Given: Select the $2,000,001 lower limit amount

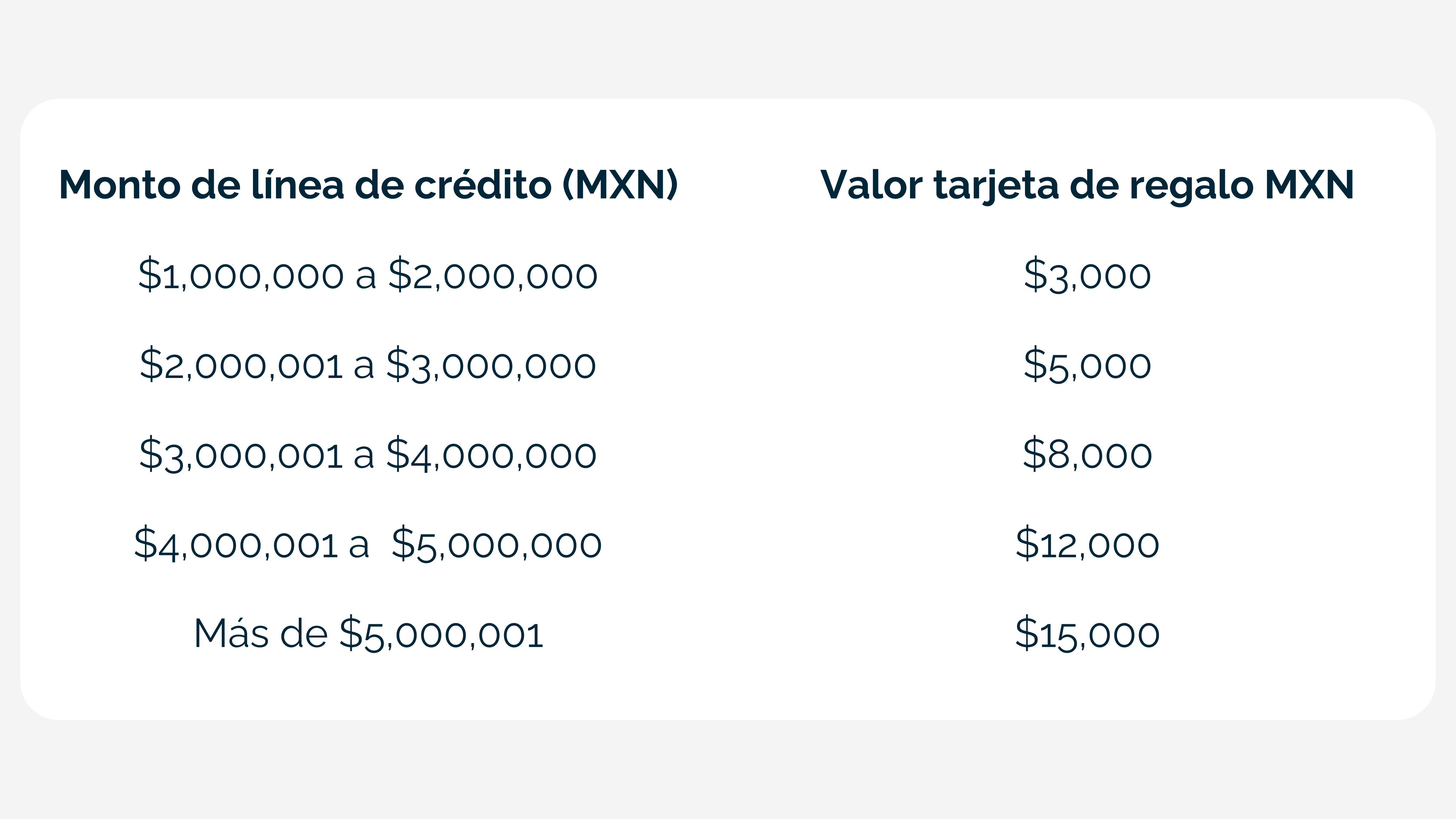Looking at the screenshot, I should point(241,365).
